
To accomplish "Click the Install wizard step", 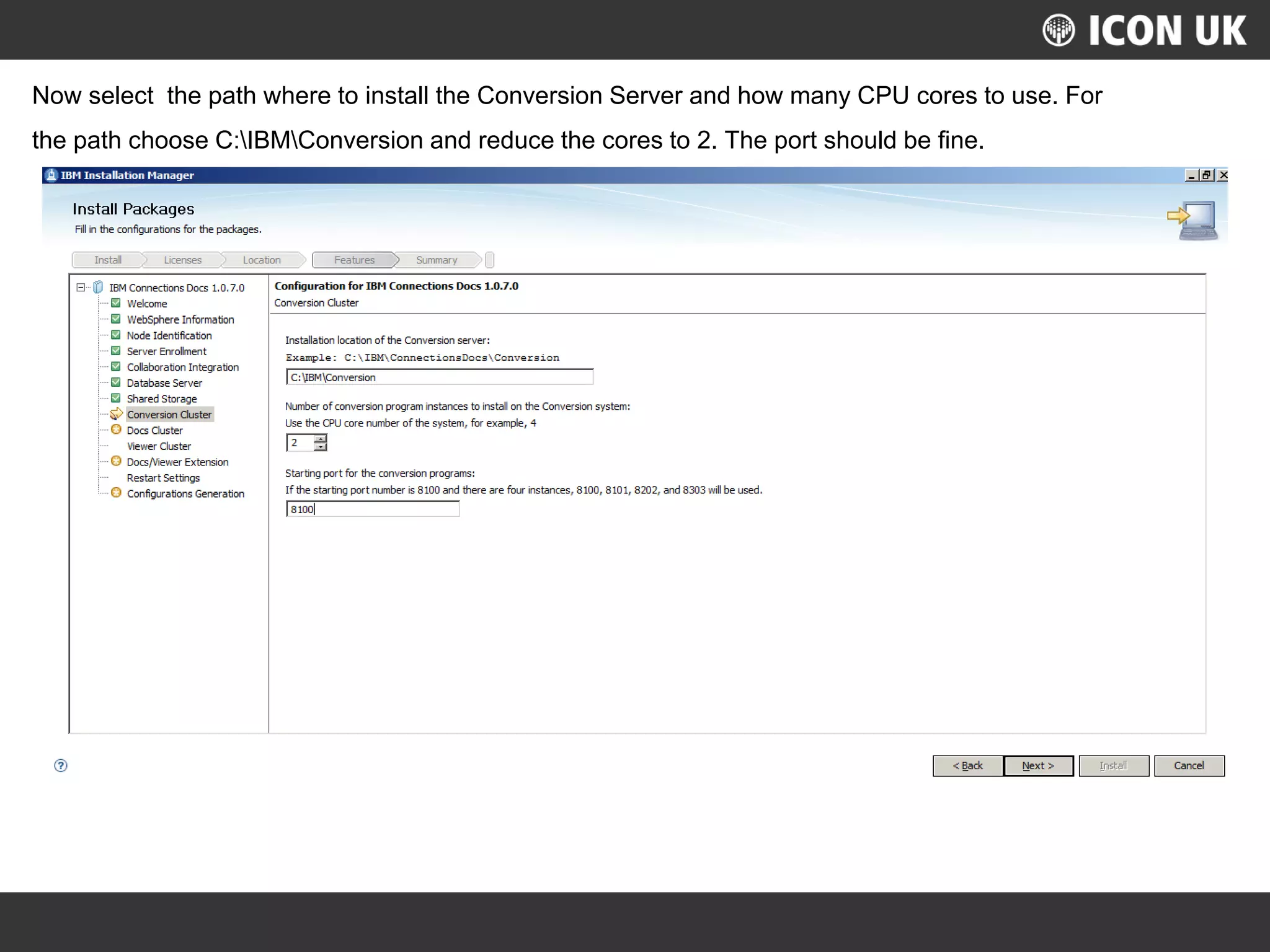I will pyautogui.click(x=108, y=260).
